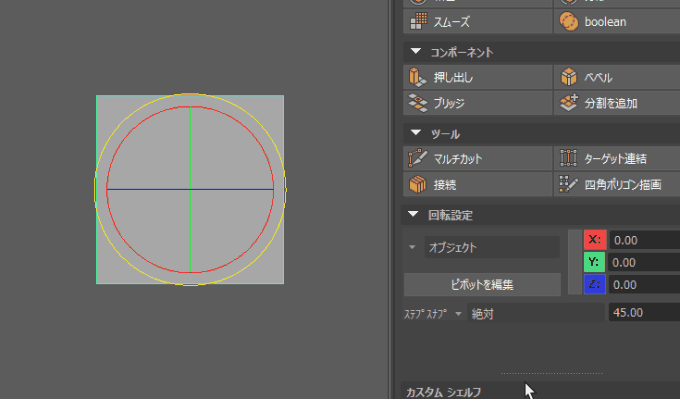The image size is (680, 399).
Task: Select the 押し出し (Extrude) icon
Action: pos(418,77)
